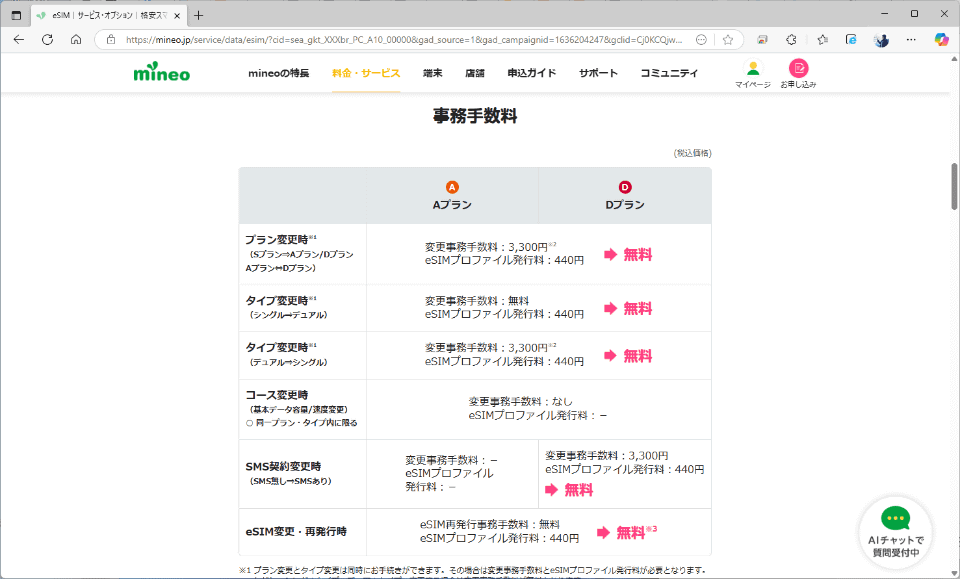Viewport: 960px width, 579px height.
Task: Click the orange A plan badge
Action: (x=452, y=187)
